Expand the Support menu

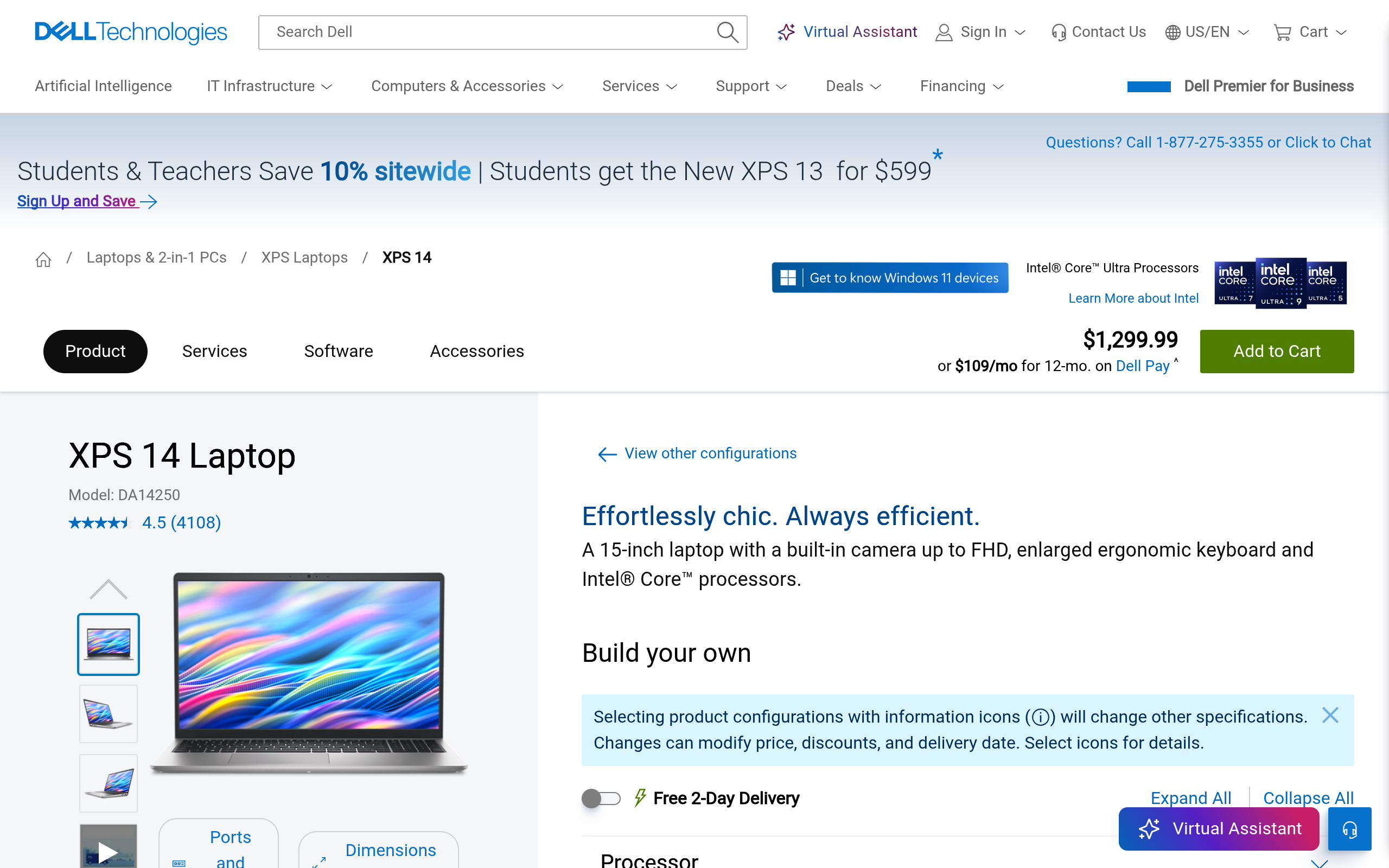(751, 86)
